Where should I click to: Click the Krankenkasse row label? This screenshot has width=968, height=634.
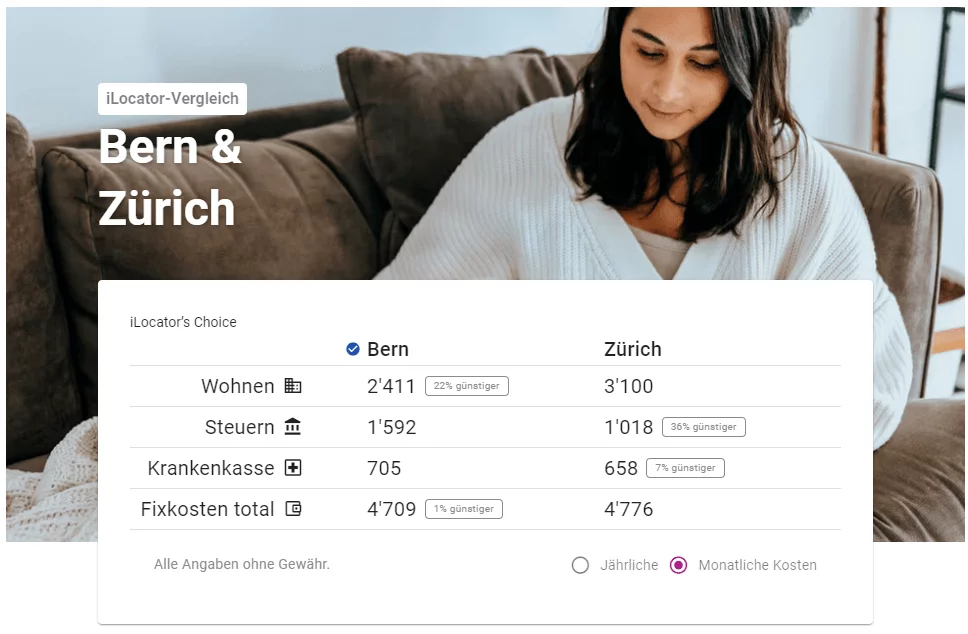click(211, 469)
